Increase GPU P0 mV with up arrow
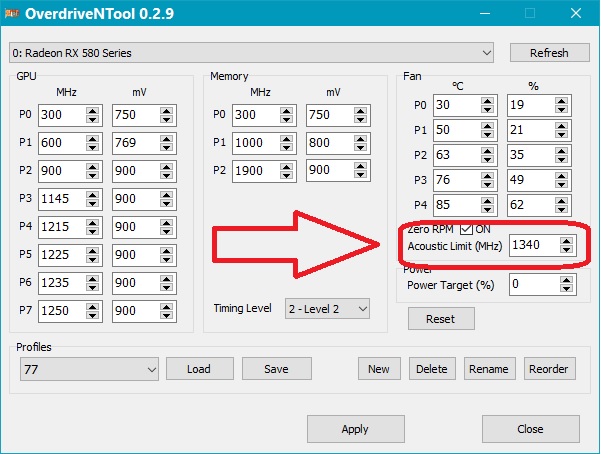Image resolution: width=601 pixels, height=454 pixels. click(166, 111)
